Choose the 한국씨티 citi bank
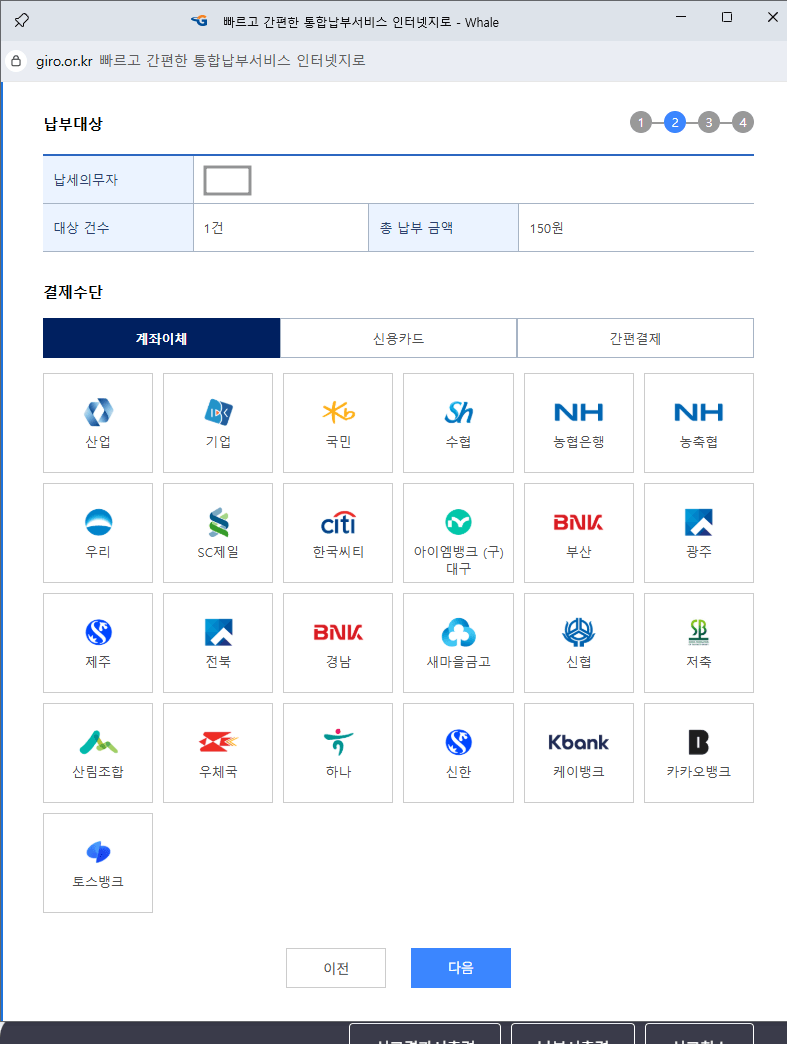 (338, 533)
